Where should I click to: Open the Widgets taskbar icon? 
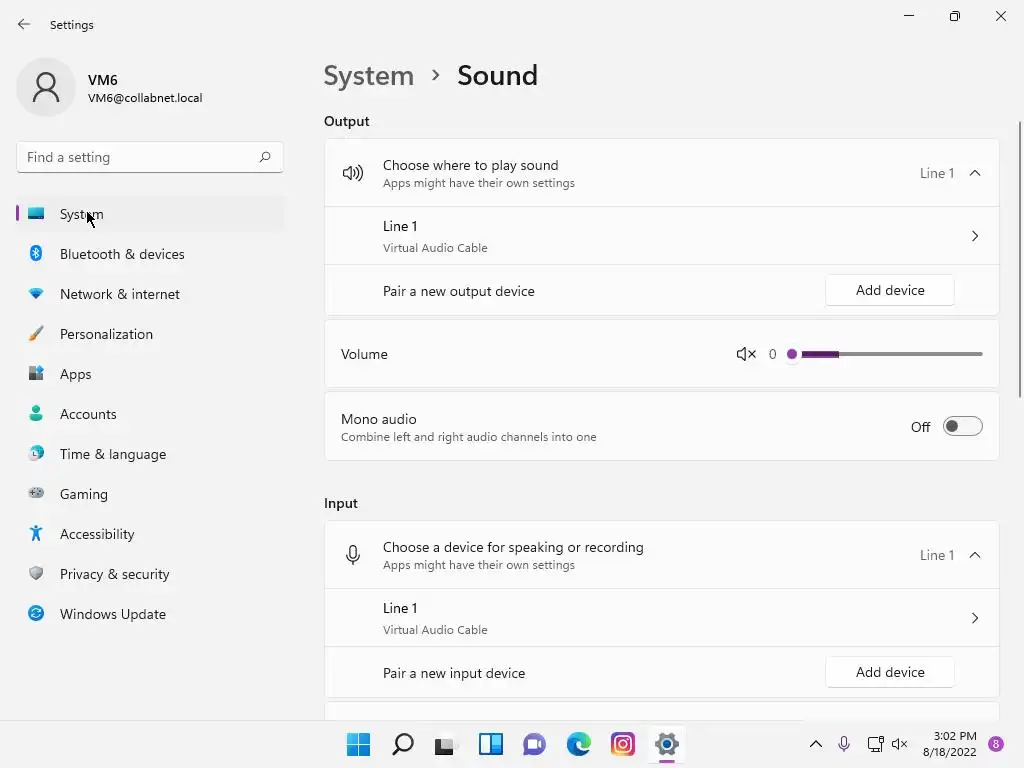pyautogui.click(x=490, y=744)
